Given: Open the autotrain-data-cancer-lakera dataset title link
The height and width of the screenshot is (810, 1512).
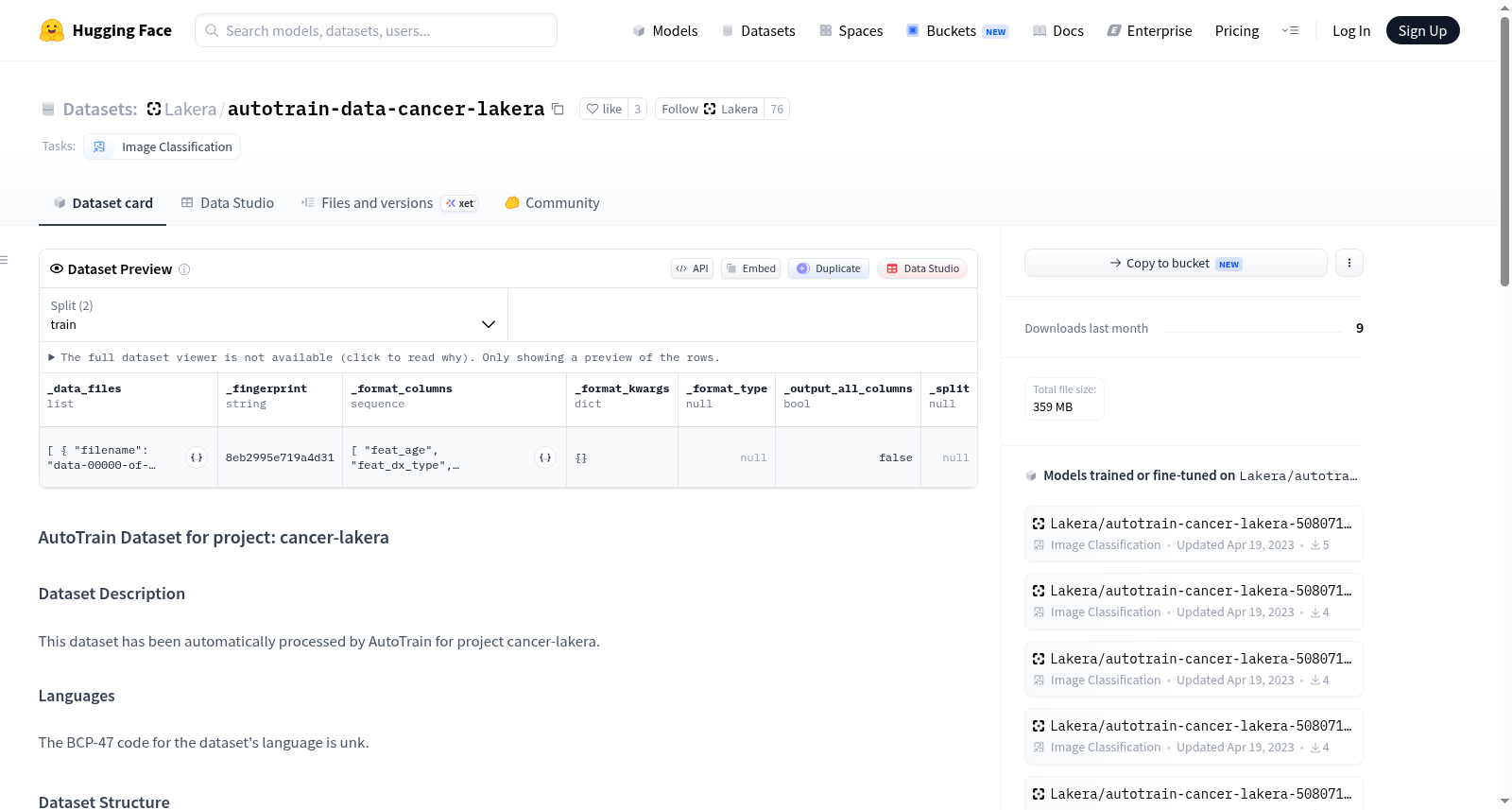Looking at the screenshot, I should 386,109.
